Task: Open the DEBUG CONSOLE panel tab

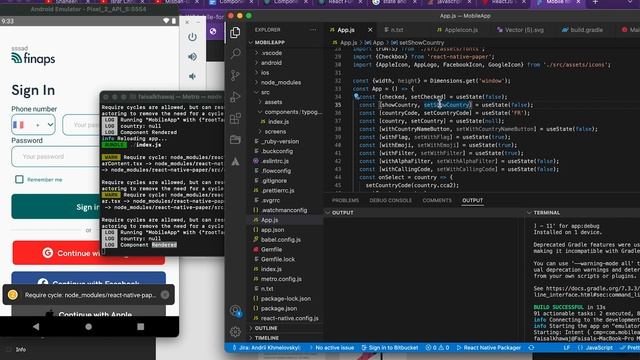Action: [x=390, y=200]
